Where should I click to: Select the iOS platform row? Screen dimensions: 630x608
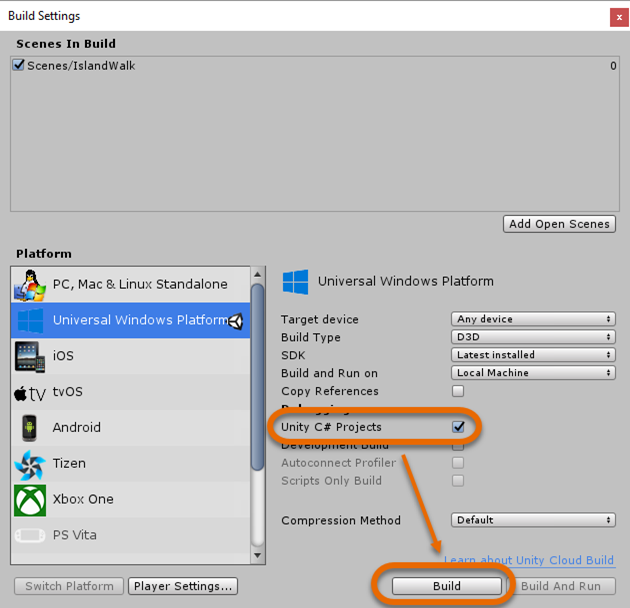pos(131,356)
